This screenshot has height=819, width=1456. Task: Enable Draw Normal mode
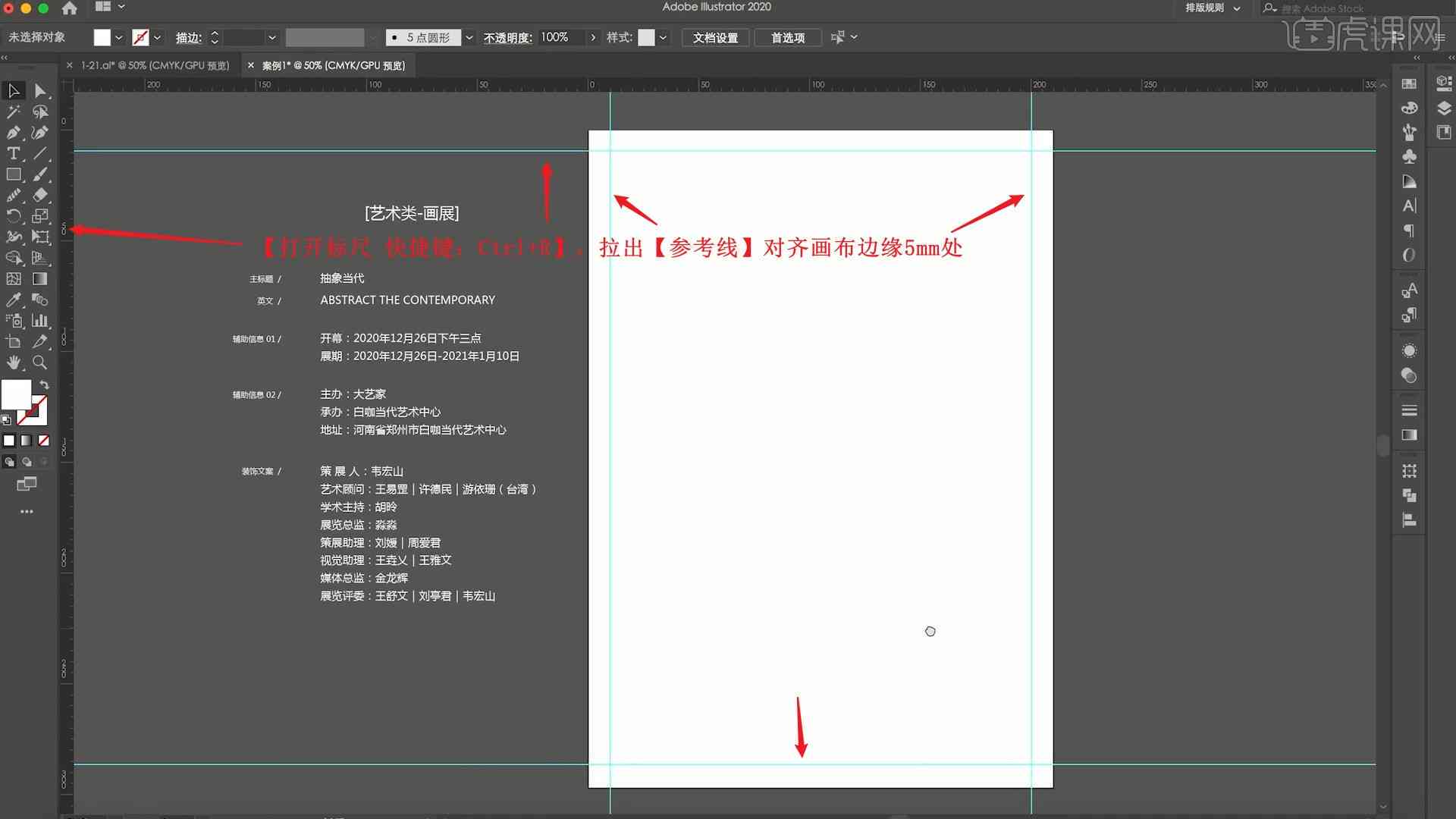pos(9,461)
